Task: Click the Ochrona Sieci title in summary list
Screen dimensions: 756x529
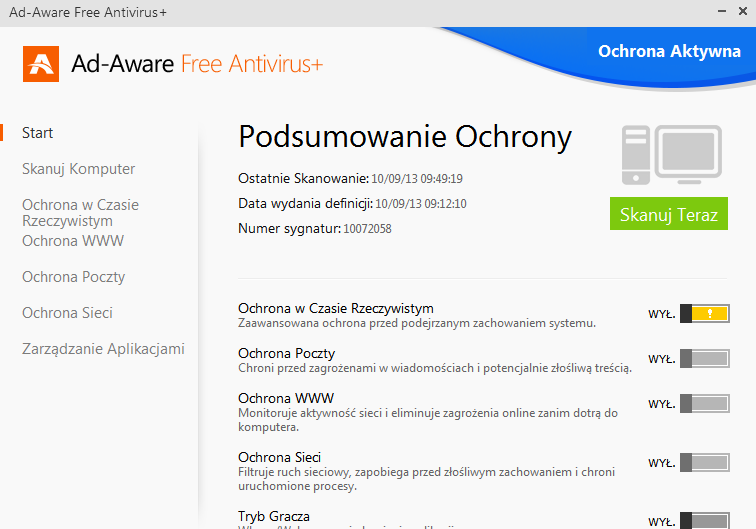Action: [x=280, y=457]
